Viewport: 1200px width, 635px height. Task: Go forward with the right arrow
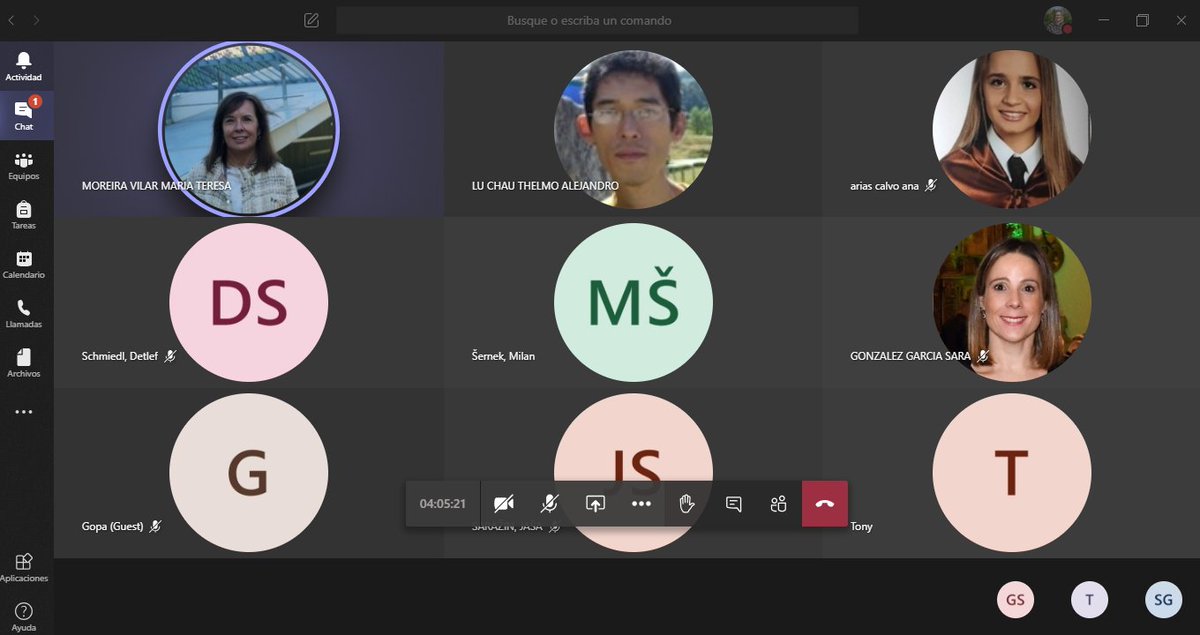click(37, 20)
